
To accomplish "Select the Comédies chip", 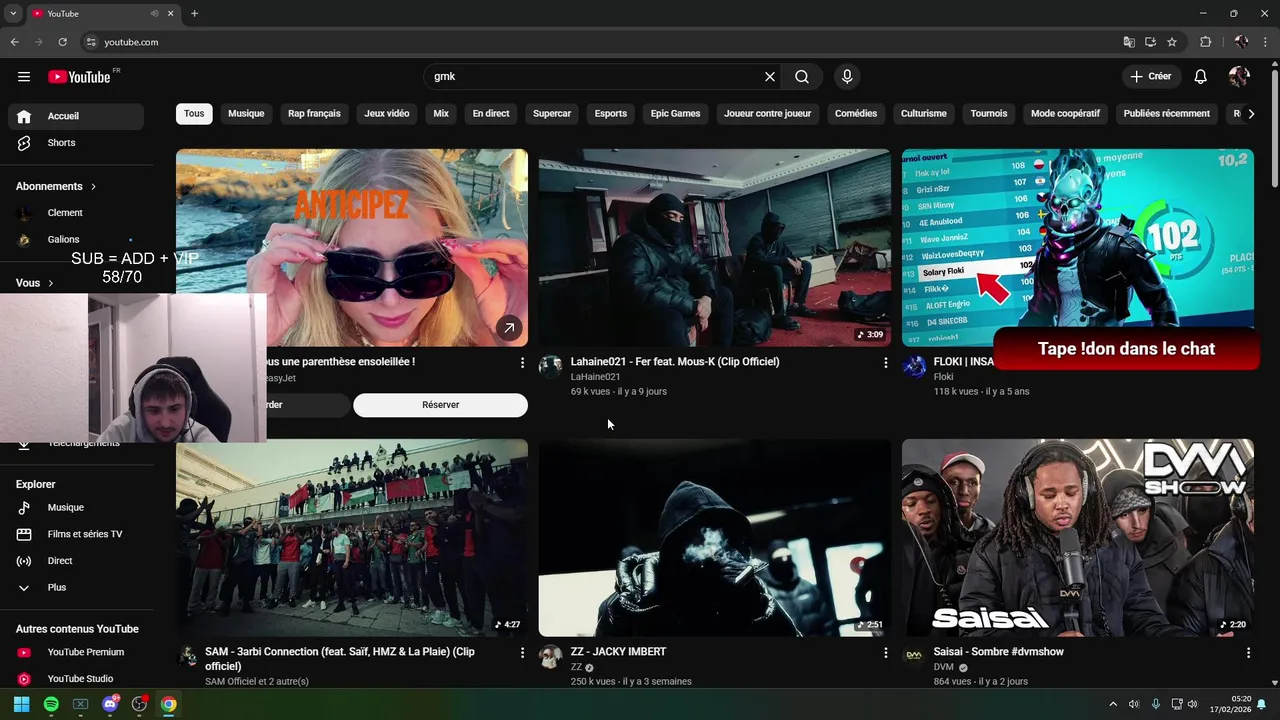I will [x=856, y=114].
